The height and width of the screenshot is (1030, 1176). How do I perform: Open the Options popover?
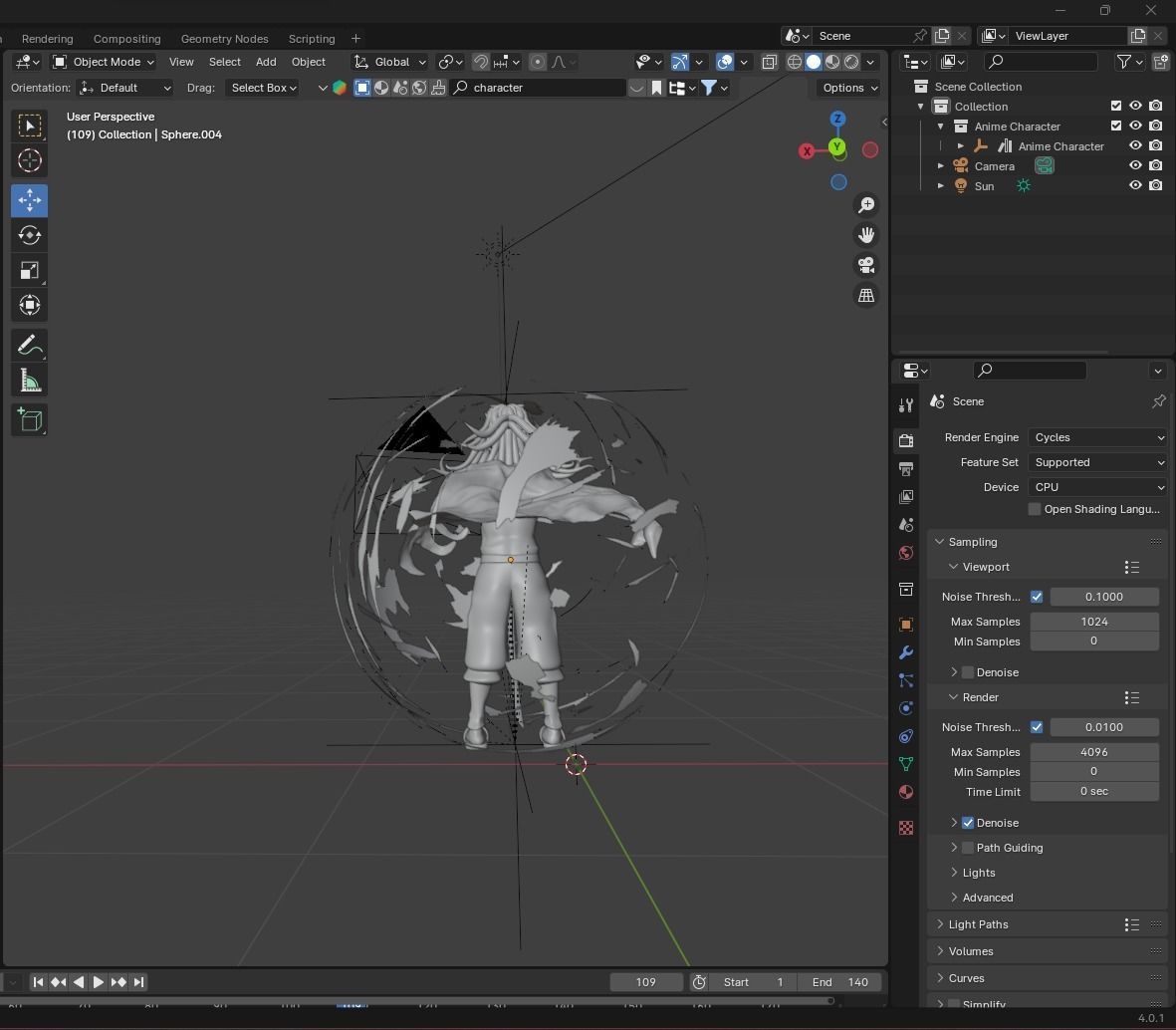[849, 88]
